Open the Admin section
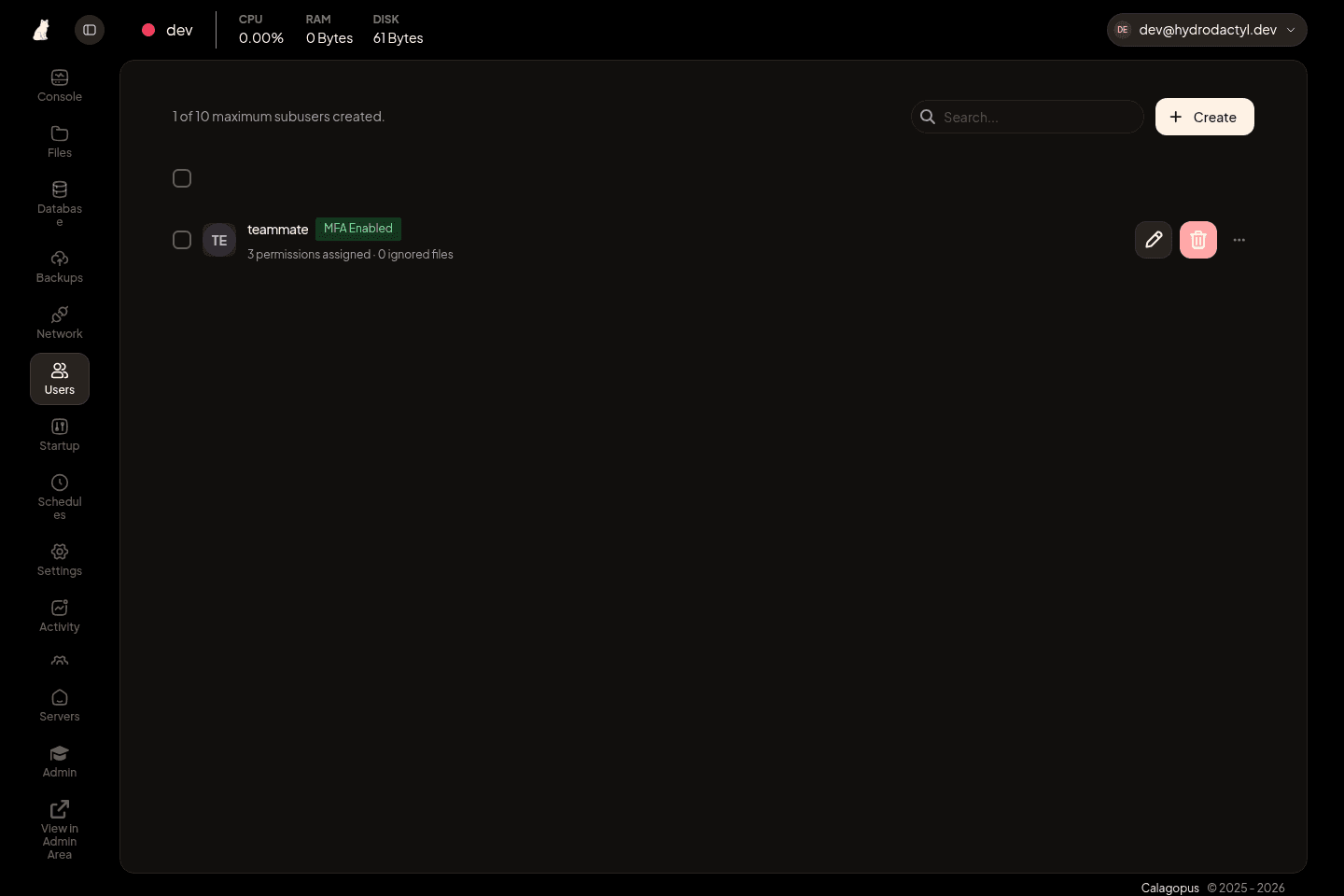Image resolution: width=1344 pixels, height=896 pixels. [x=60, y=762]
